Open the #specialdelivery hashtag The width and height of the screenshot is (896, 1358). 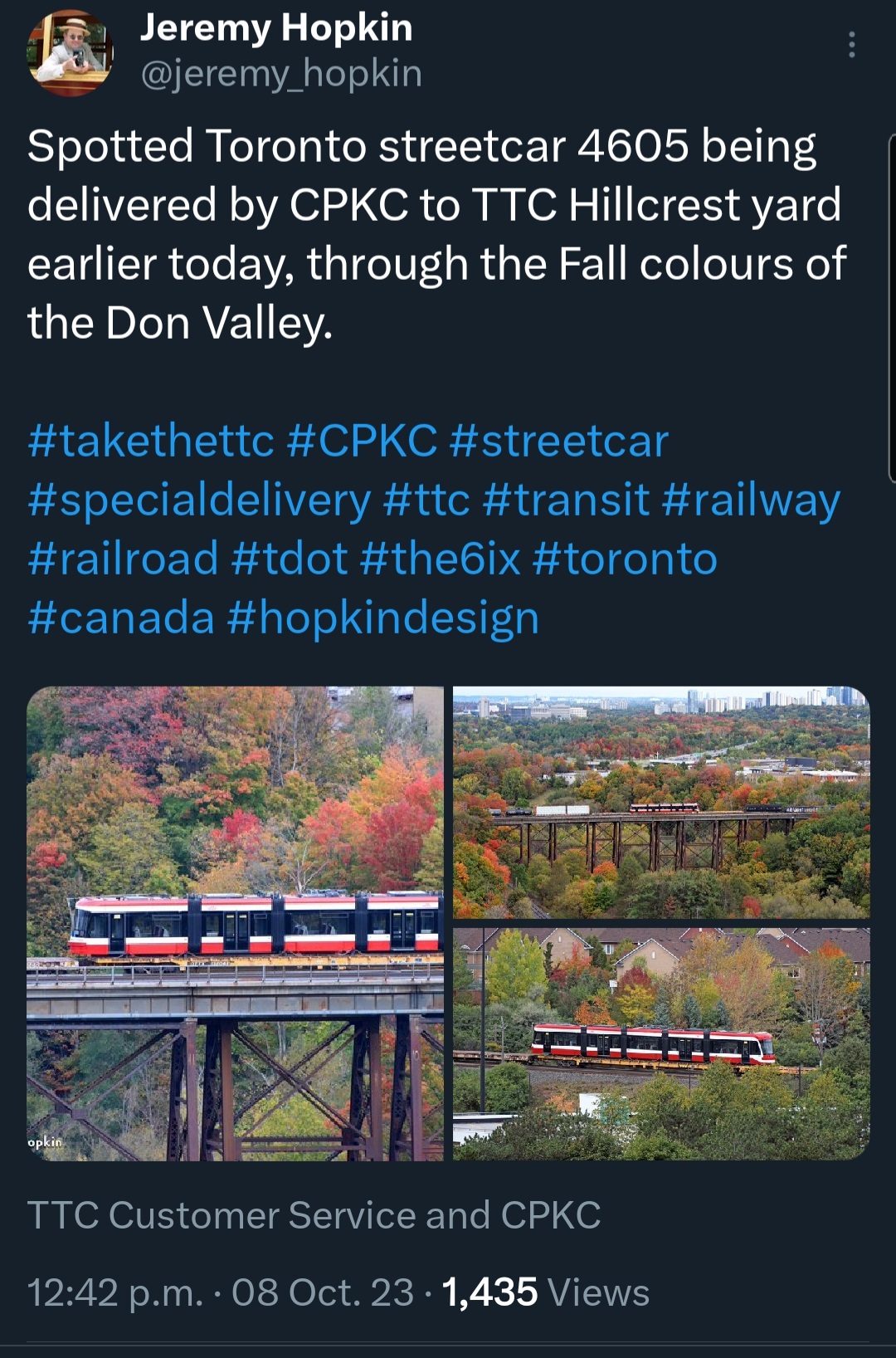click(199, 500)
